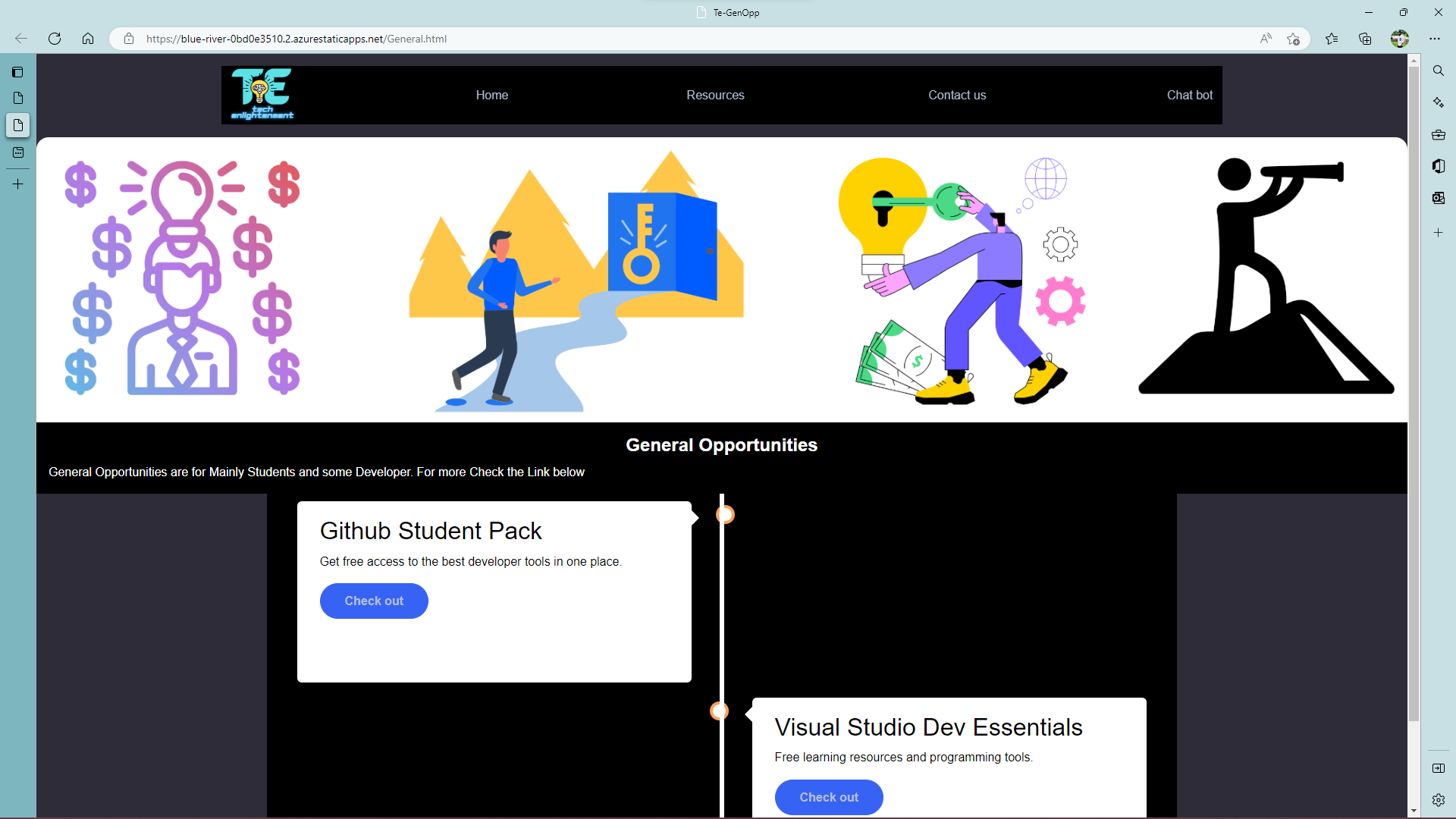Open browser Settings and more menu
Image resolution: width=1456 pixels, height=819 pixels.
coord(1434,39)
